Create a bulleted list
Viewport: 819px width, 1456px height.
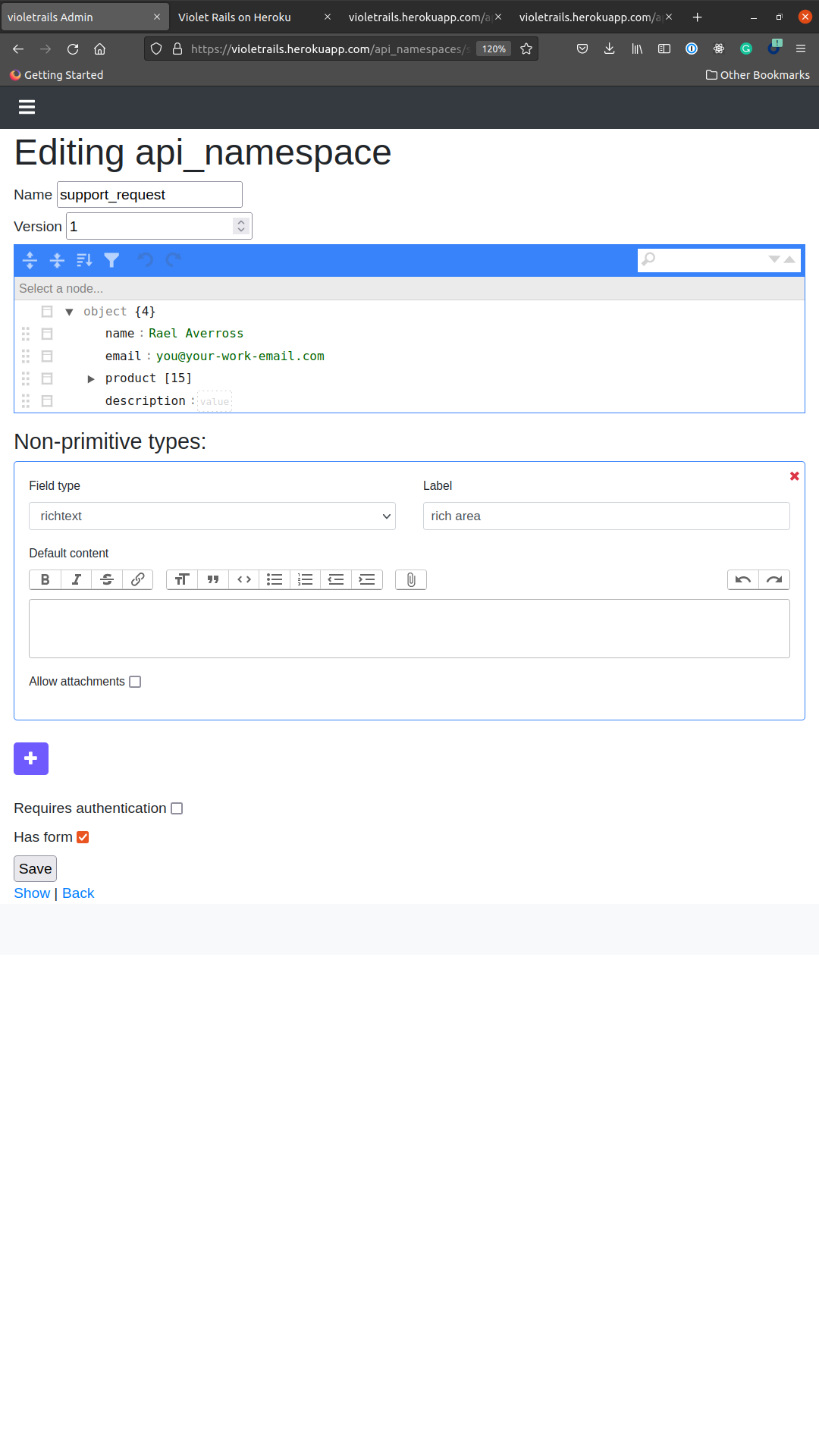[275, 579]
